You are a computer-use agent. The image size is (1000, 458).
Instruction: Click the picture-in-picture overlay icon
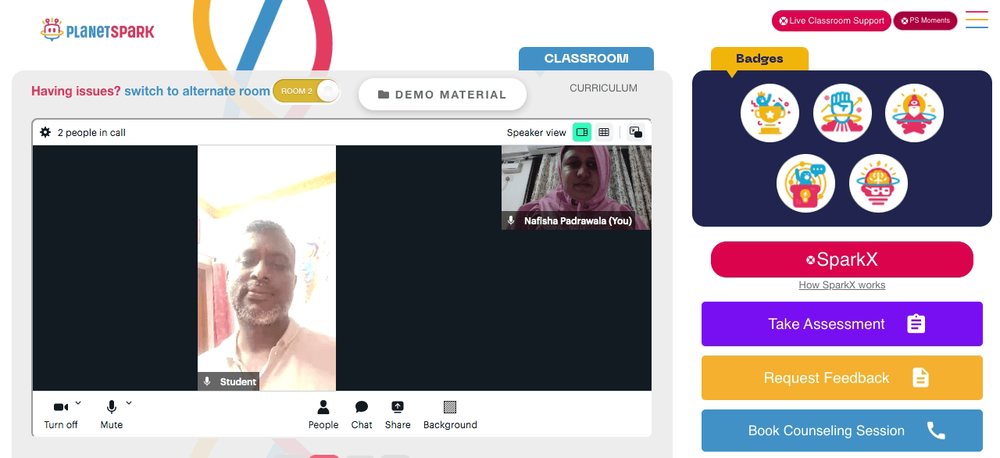pyautogui.click(x=635, y=132)
